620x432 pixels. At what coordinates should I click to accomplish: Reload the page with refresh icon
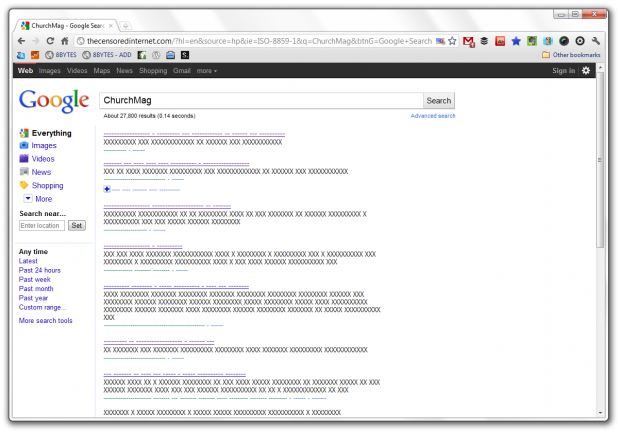pos(50,41)
